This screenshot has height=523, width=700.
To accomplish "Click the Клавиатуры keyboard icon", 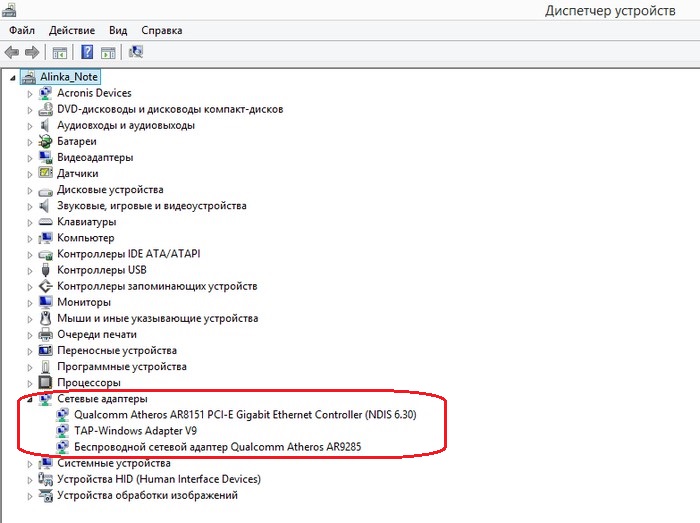I will (x=45, y=222).
